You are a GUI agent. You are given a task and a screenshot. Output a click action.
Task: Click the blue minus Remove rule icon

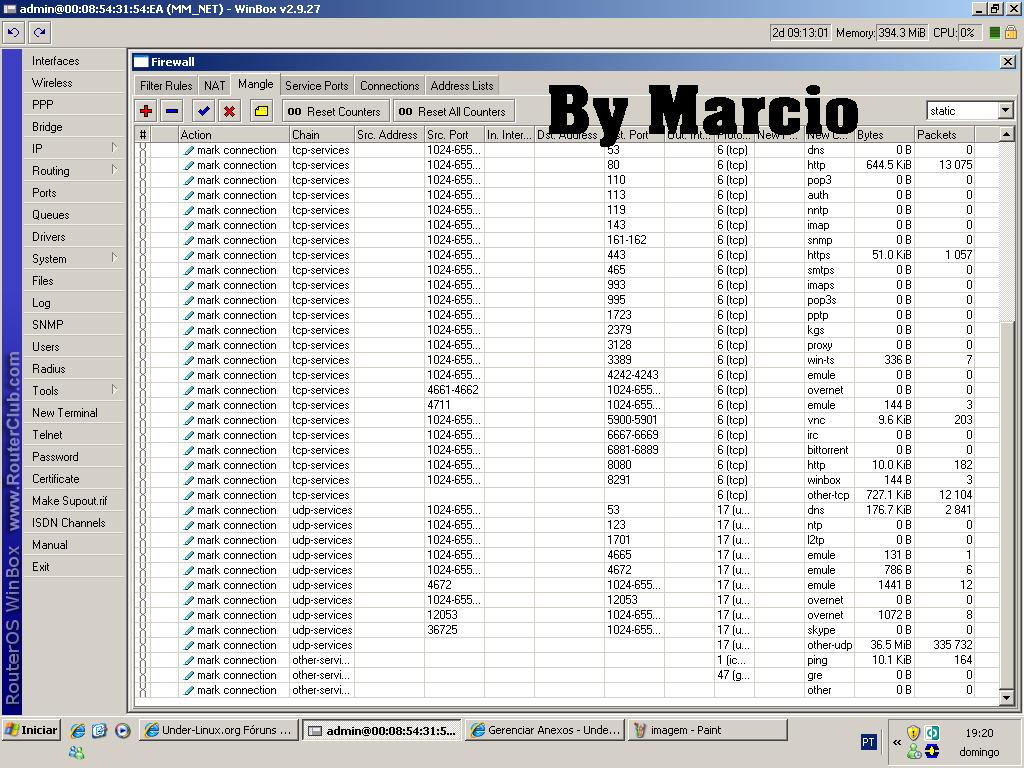coord(172,111)
